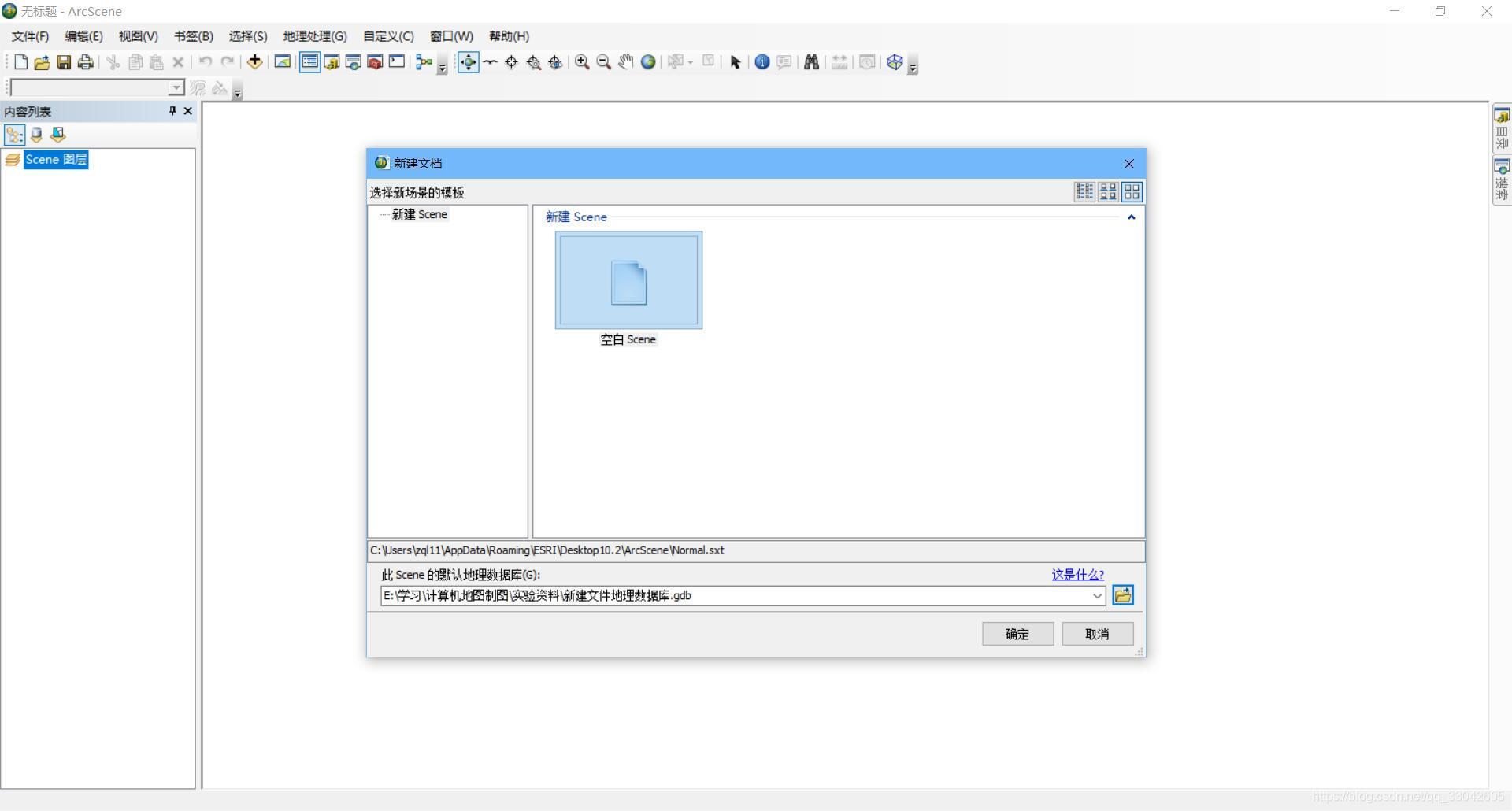Viewport: 1512px width, 811px height.
Task: Open the Search window icon
Action: tap(354, 62)
